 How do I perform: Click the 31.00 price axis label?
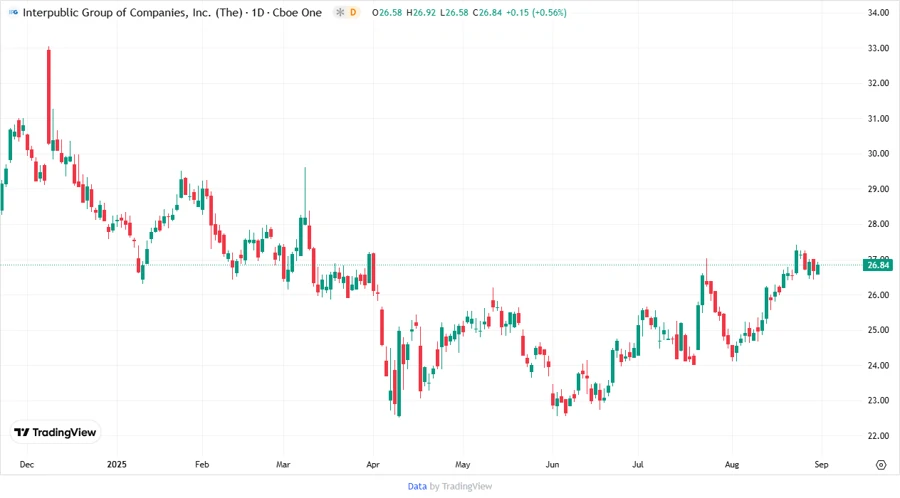click(878, 119)
